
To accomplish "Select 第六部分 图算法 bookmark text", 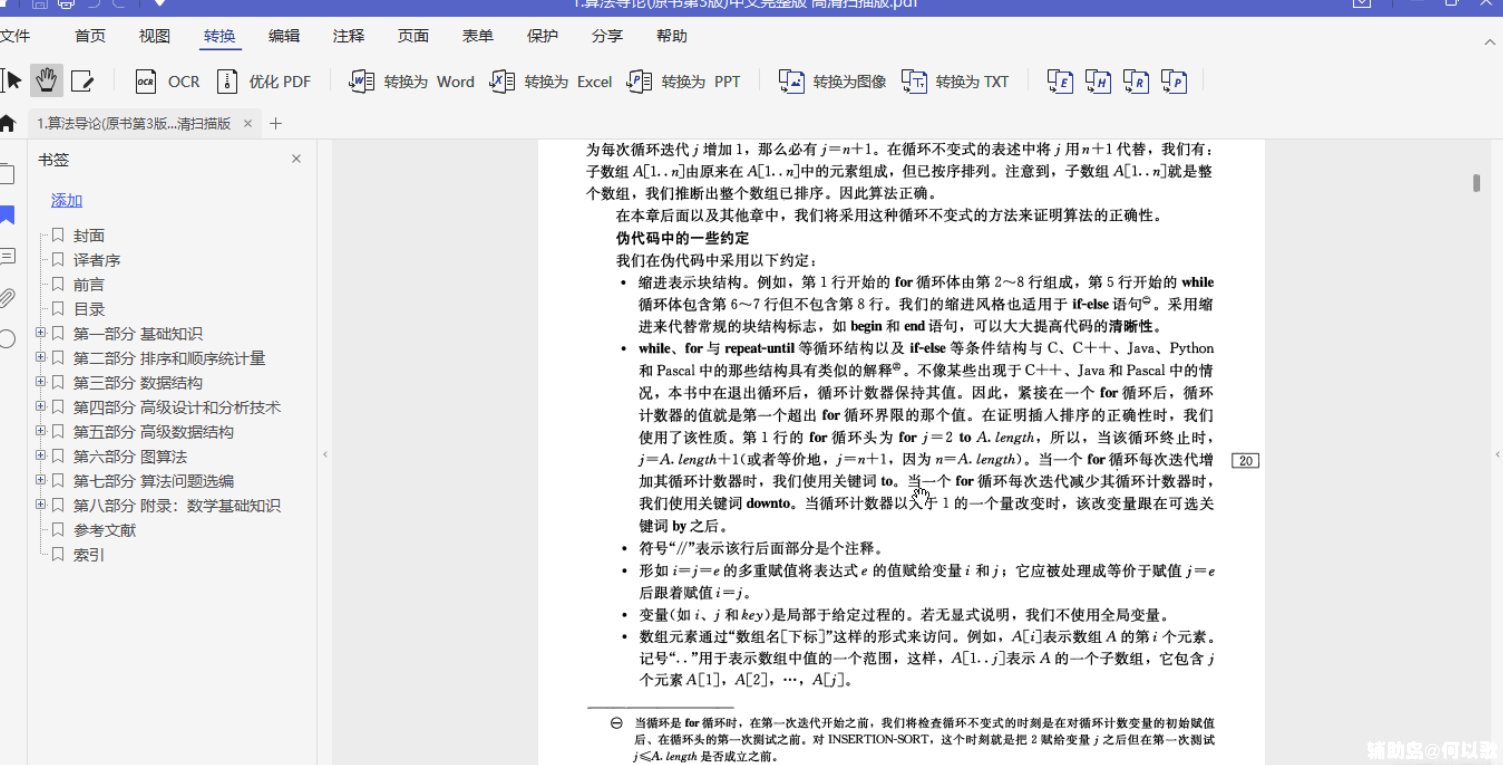I will (130, 457).
